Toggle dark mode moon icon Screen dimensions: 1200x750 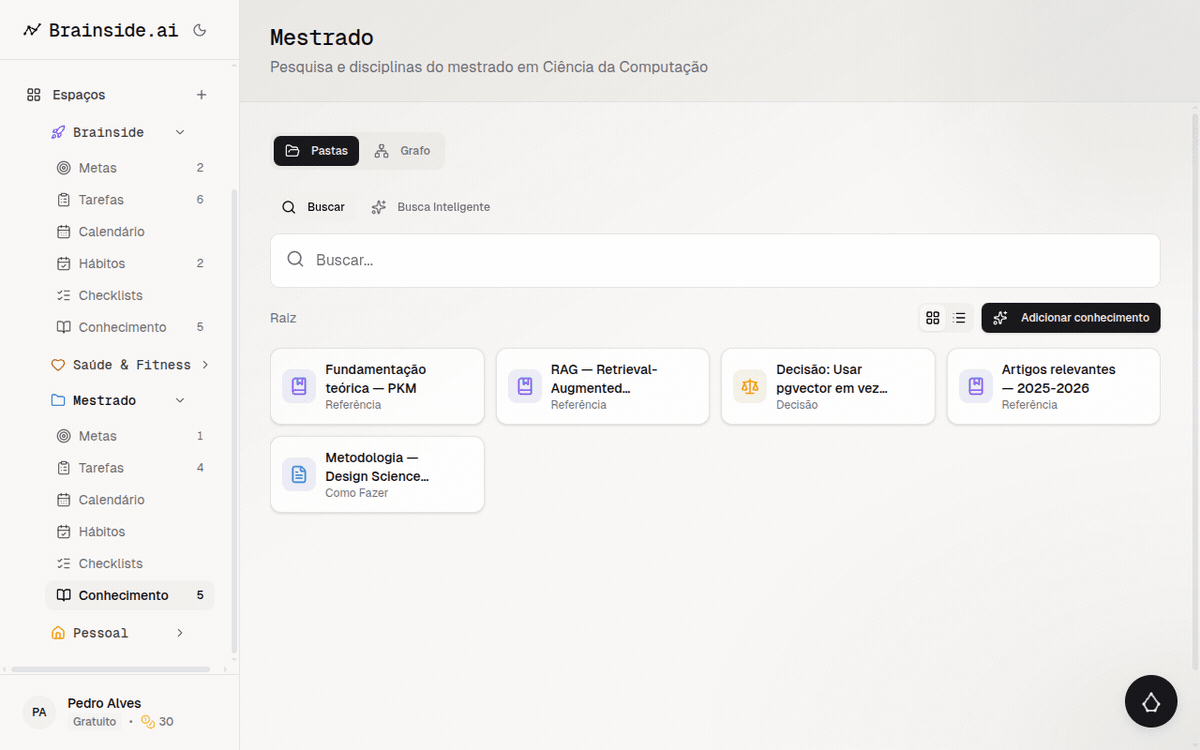click(199, 30)
